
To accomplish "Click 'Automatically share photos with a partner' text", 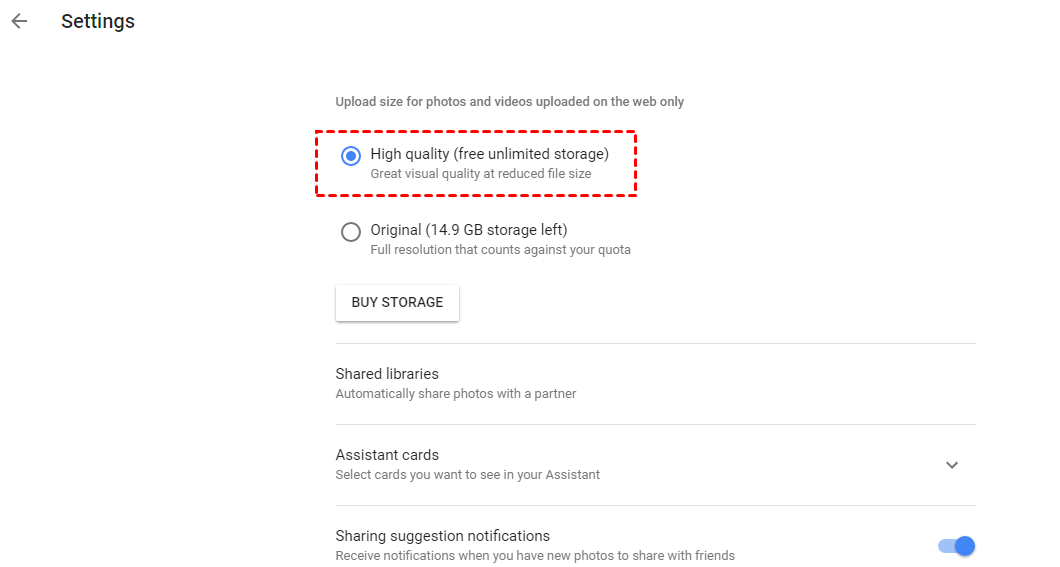I will [456, 394].
